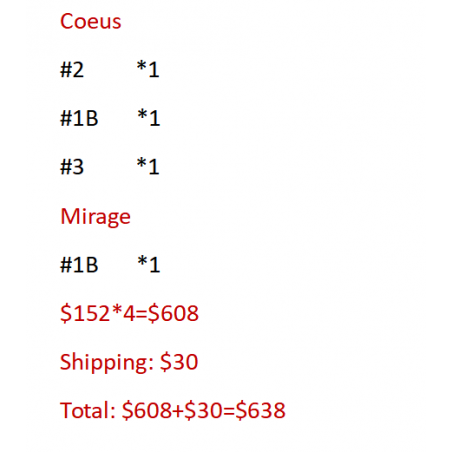The height and width of the screenshot is (452, 452).
Task: Click the *1 quantity beside #2
Action: coord(148,69)
